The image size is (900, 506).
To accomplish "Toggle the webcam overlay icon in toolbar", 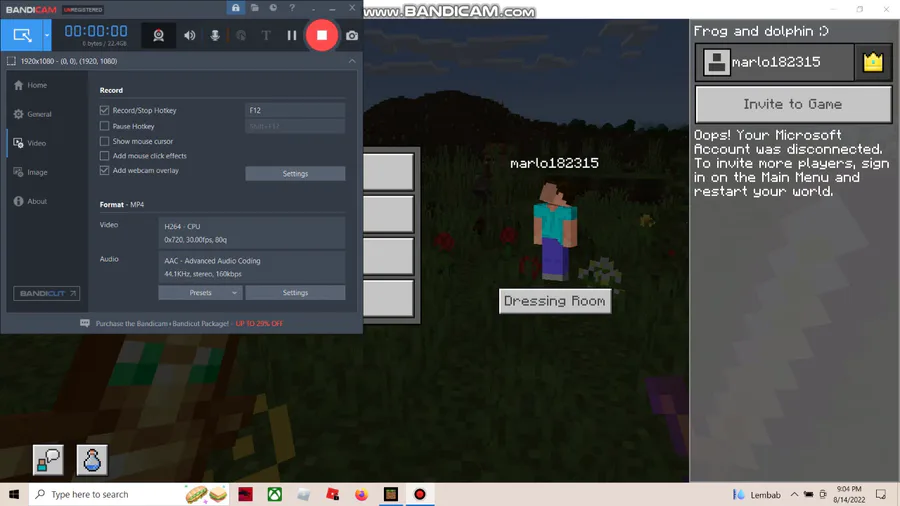I will [x=158, y=35].
